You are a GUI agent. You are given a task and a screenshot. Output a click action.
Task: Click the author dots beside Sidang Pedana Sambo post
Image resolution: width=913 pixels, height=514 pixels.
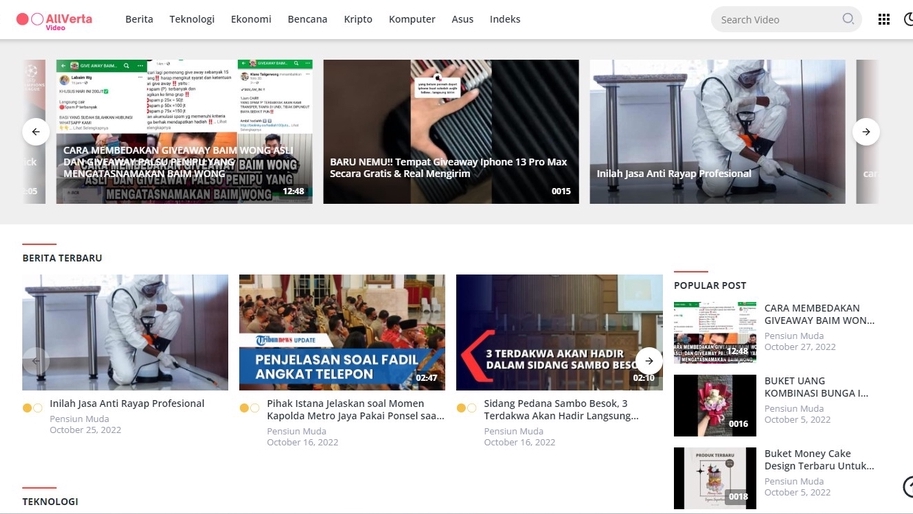click(x=467, y=408)
